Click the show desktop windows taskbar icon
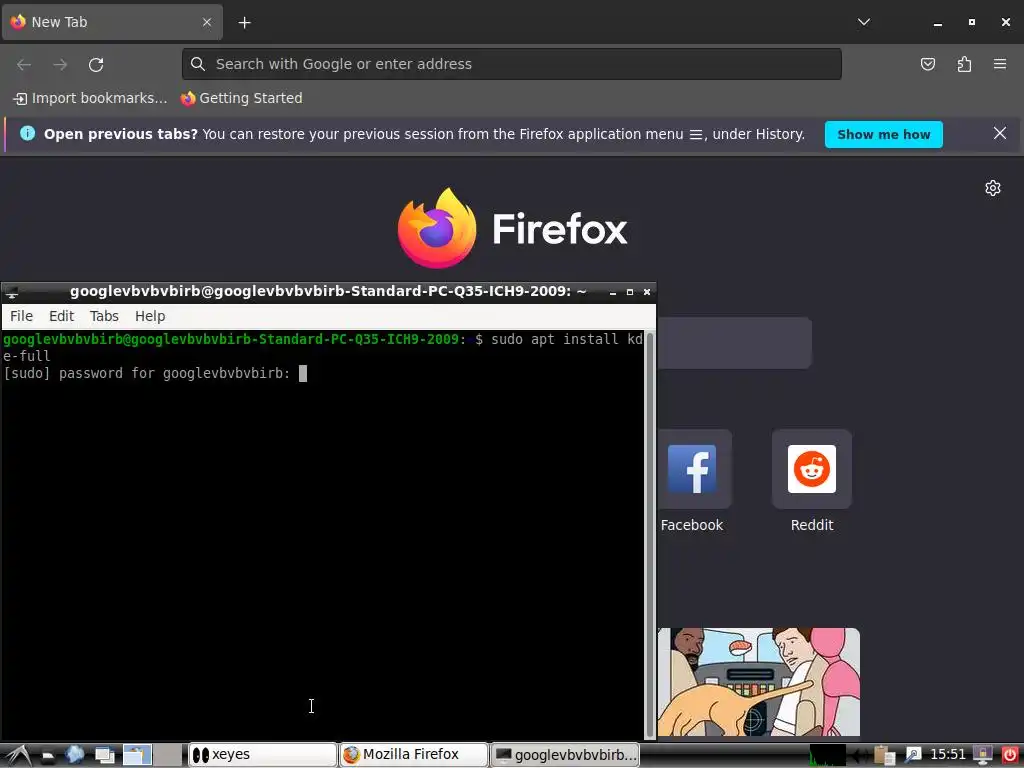This screenshot has height=768, width=1024. 104,756
